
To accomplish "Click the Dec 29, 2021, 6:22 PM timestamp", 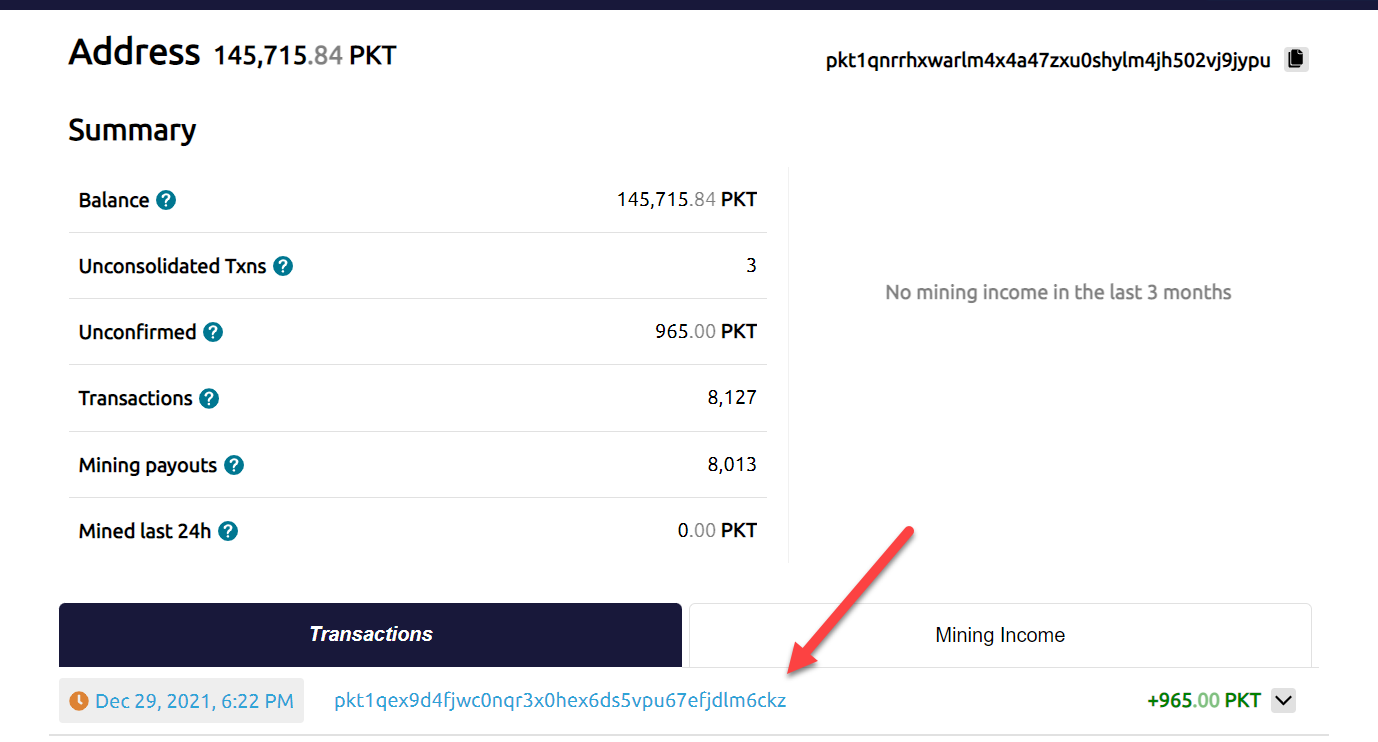I will tap(194, 701).
